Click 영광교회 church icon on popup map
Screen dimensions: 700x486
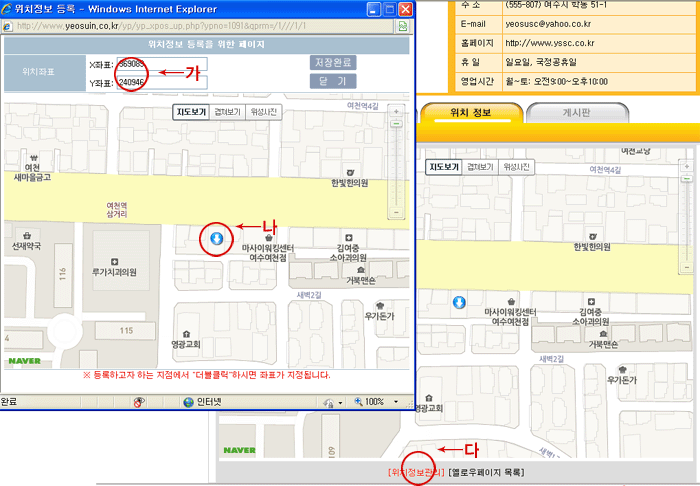(187, 334)
